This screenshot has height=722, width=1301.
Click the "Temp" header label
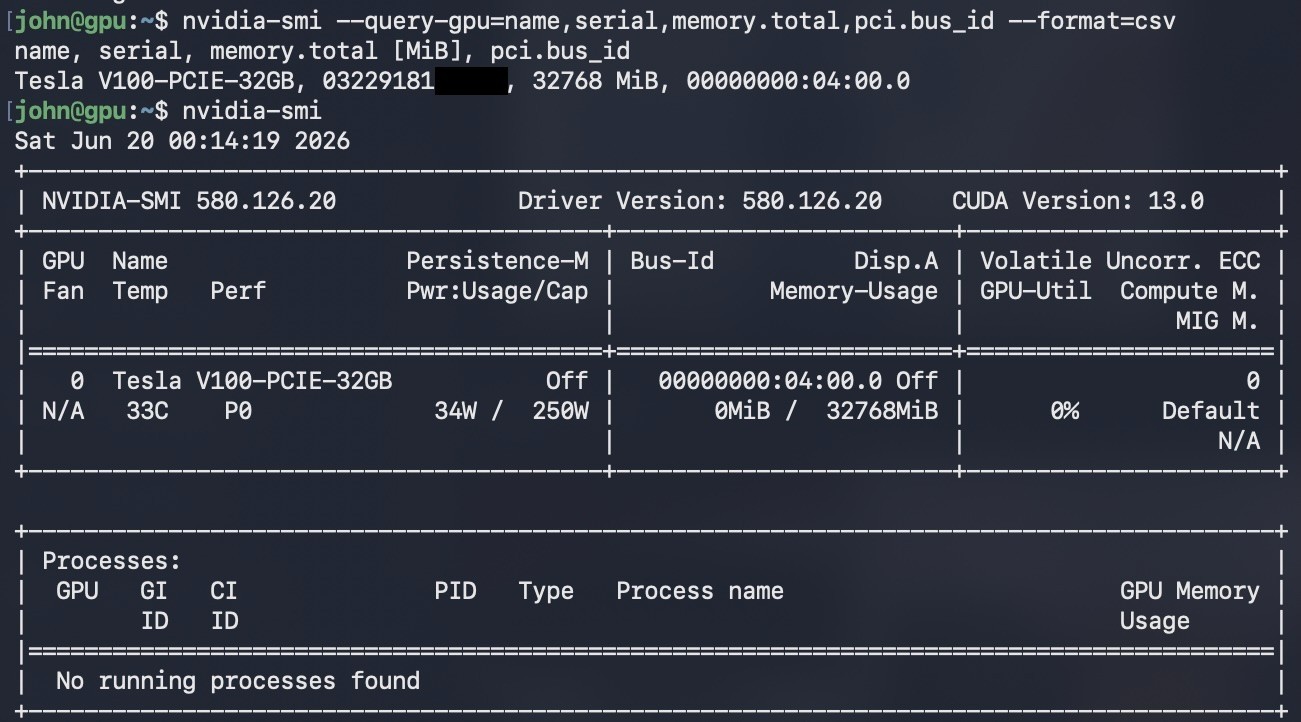click(140, 290)
